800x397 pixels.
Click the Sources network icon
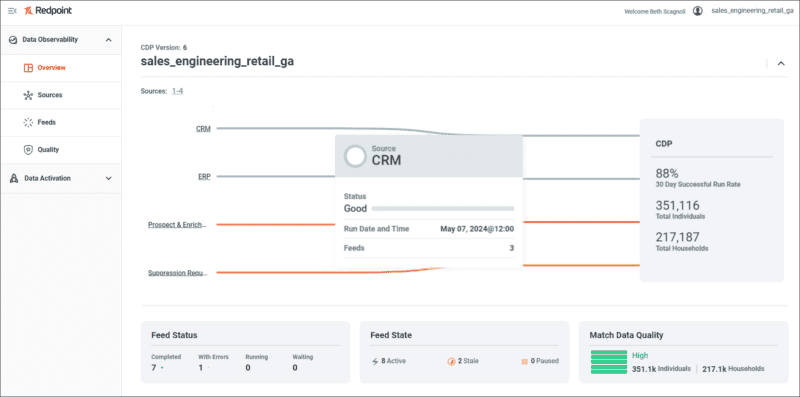click(29, 95)
